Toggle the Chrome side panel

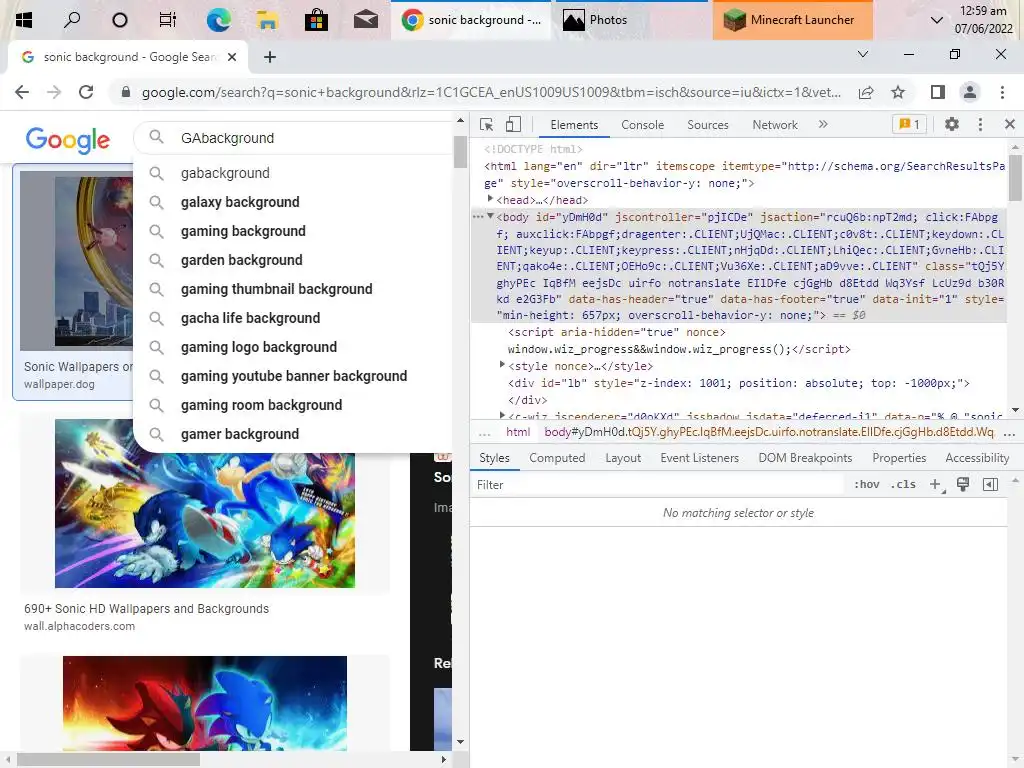point(938,92)
